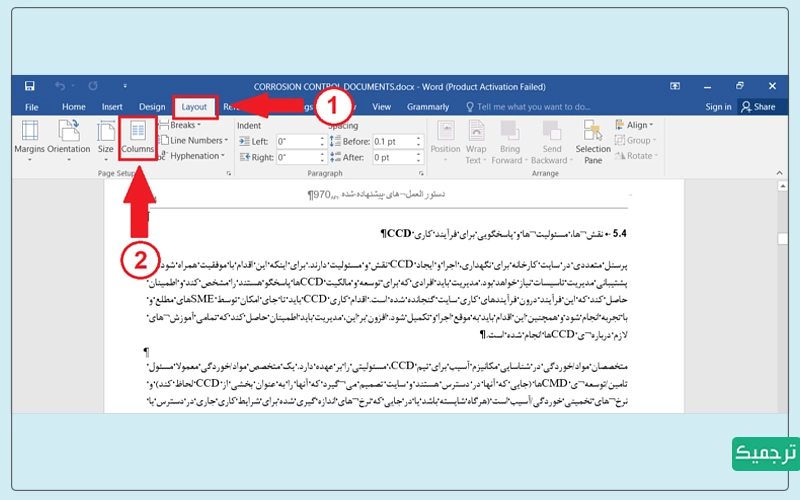The width and height of the screenshot is (800, 500).
Task: Expand Line Numbers dropdown
Action: tap(194, 140)
